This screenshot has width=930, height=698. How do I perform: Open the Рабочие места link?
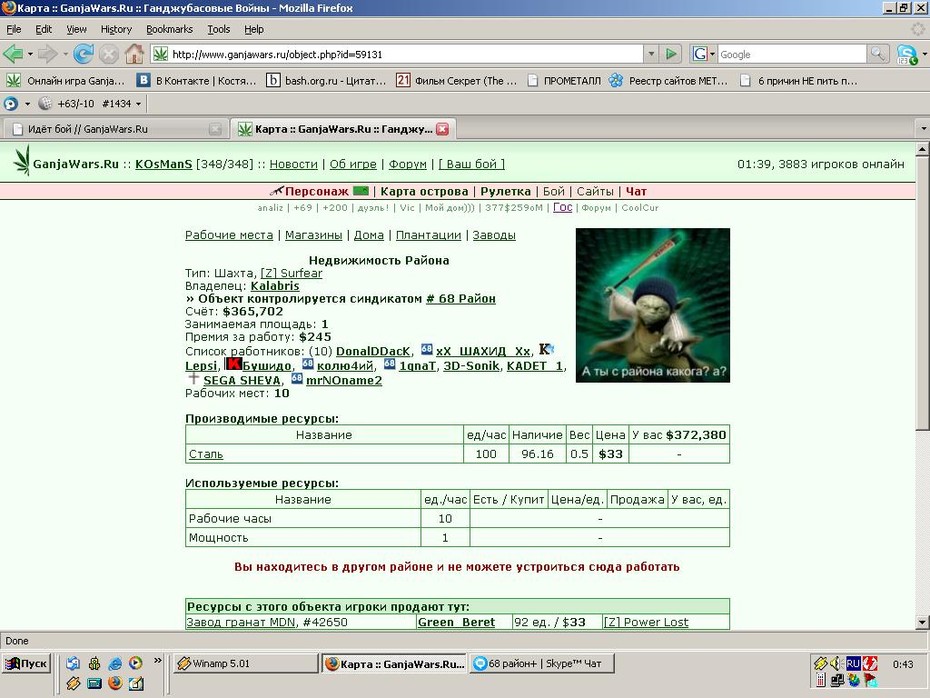tap(229, 235)
